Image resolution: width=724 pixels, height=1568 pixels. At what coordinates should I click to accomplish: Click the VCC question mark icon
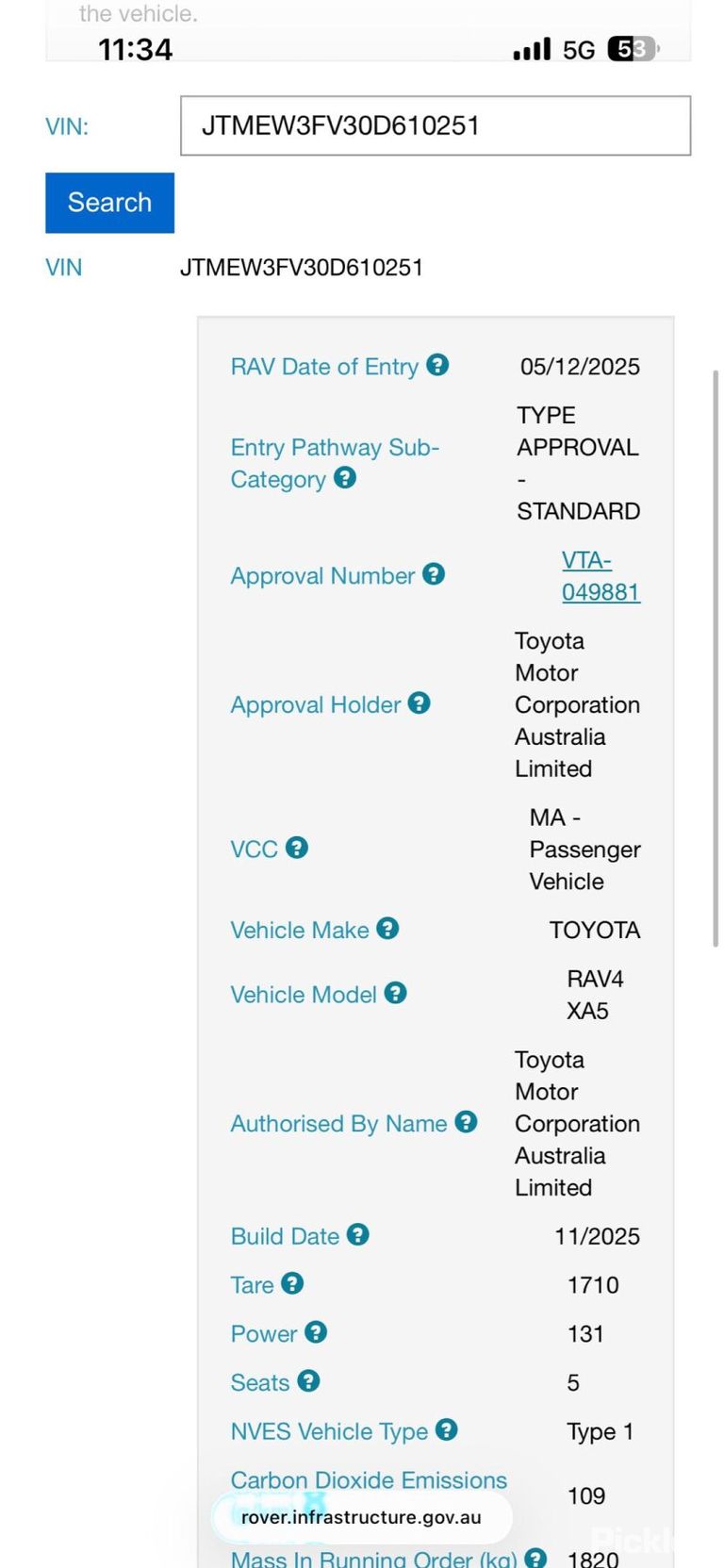point(297,848)
